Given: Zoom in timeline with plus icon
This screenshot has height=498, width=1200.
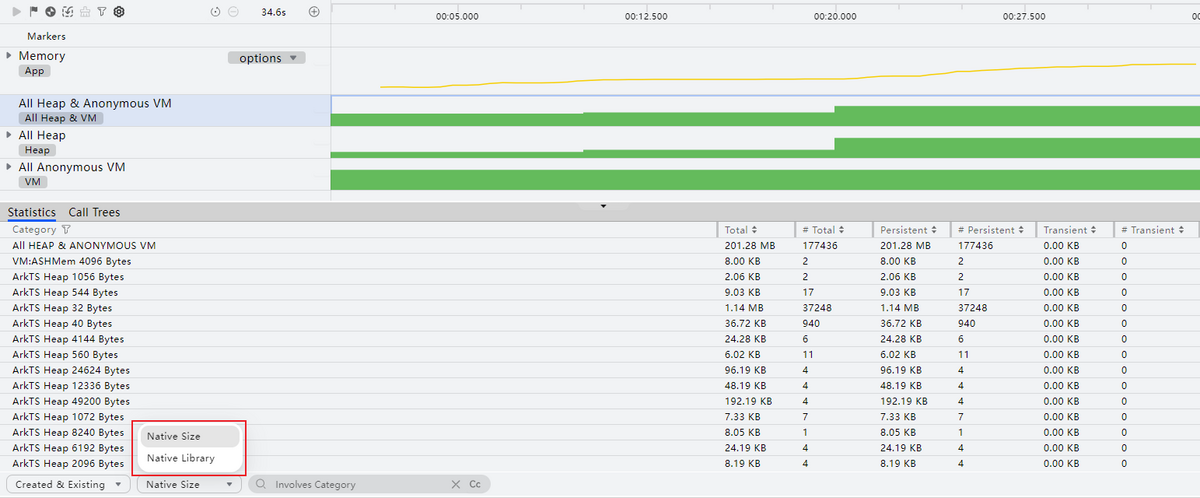Looking at the screenshot, I should (x=314, y=12).
